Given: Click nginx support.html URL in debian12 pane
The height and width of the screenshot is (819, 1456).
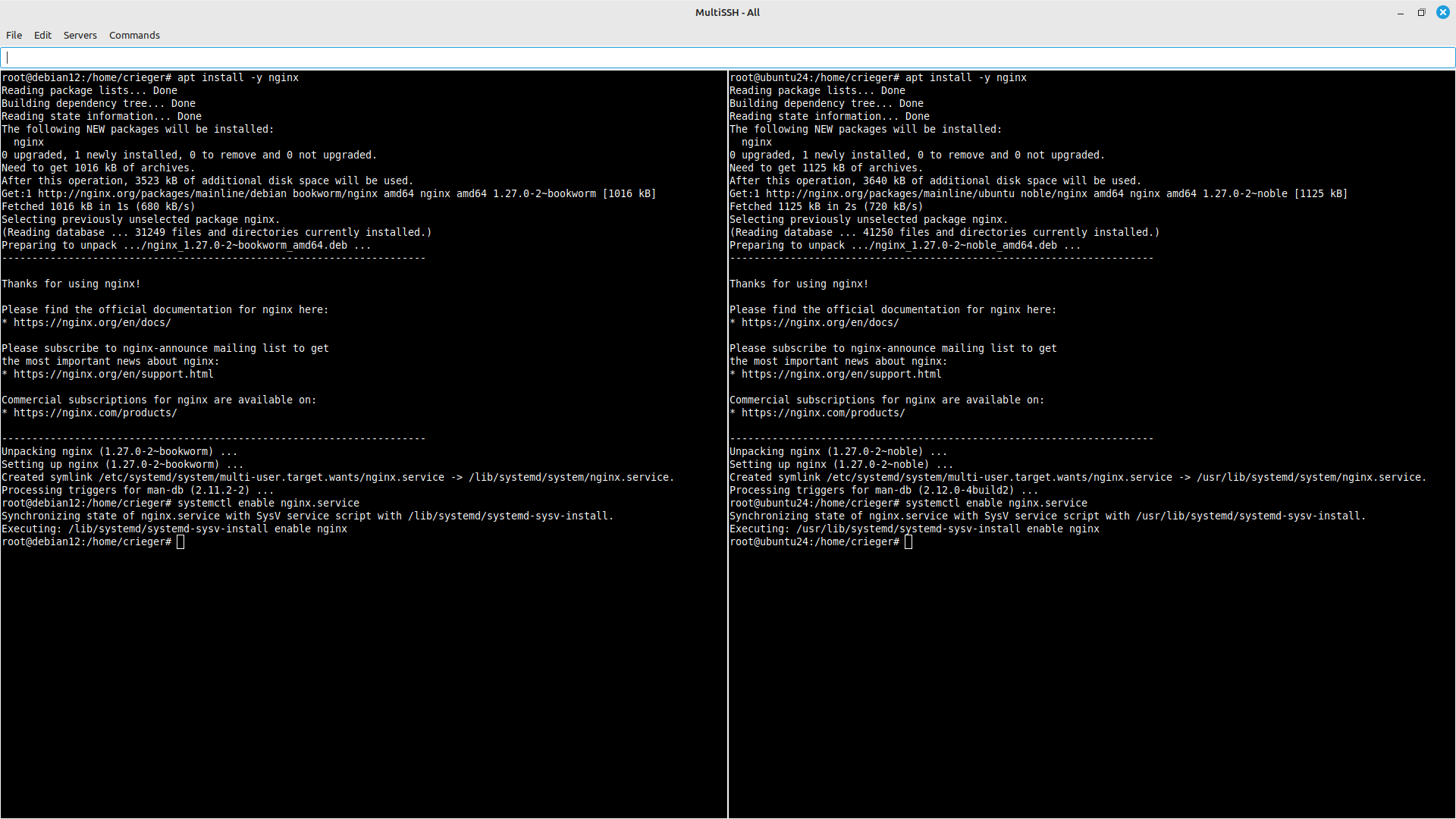Looking at the screenshot, I should (114, 374).
